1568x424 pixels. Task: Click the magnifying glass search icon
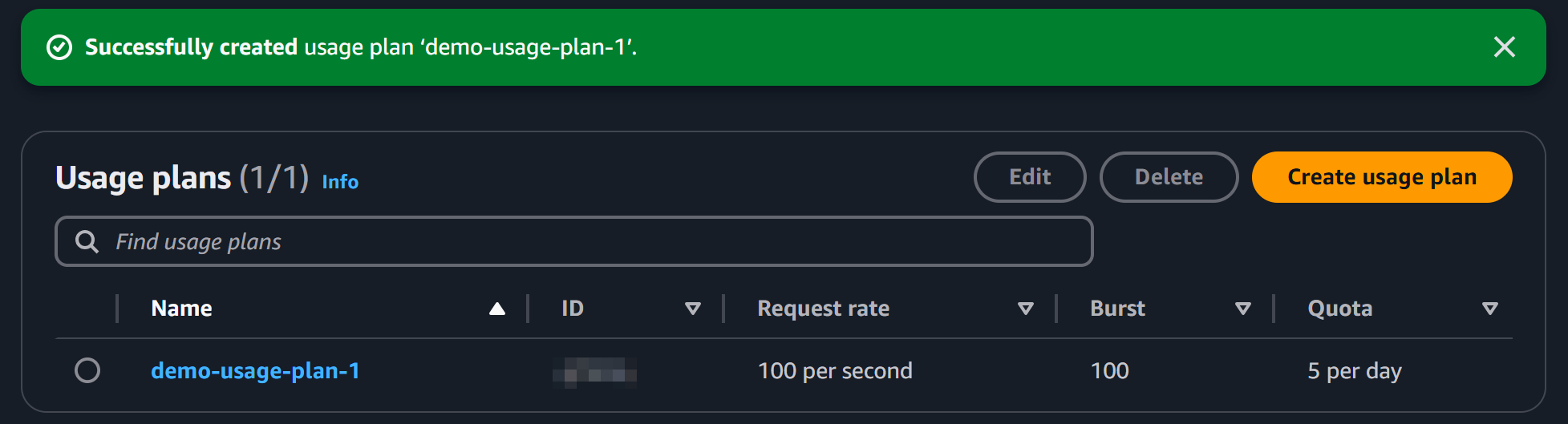pyautogui.click(x=87, y=241)
